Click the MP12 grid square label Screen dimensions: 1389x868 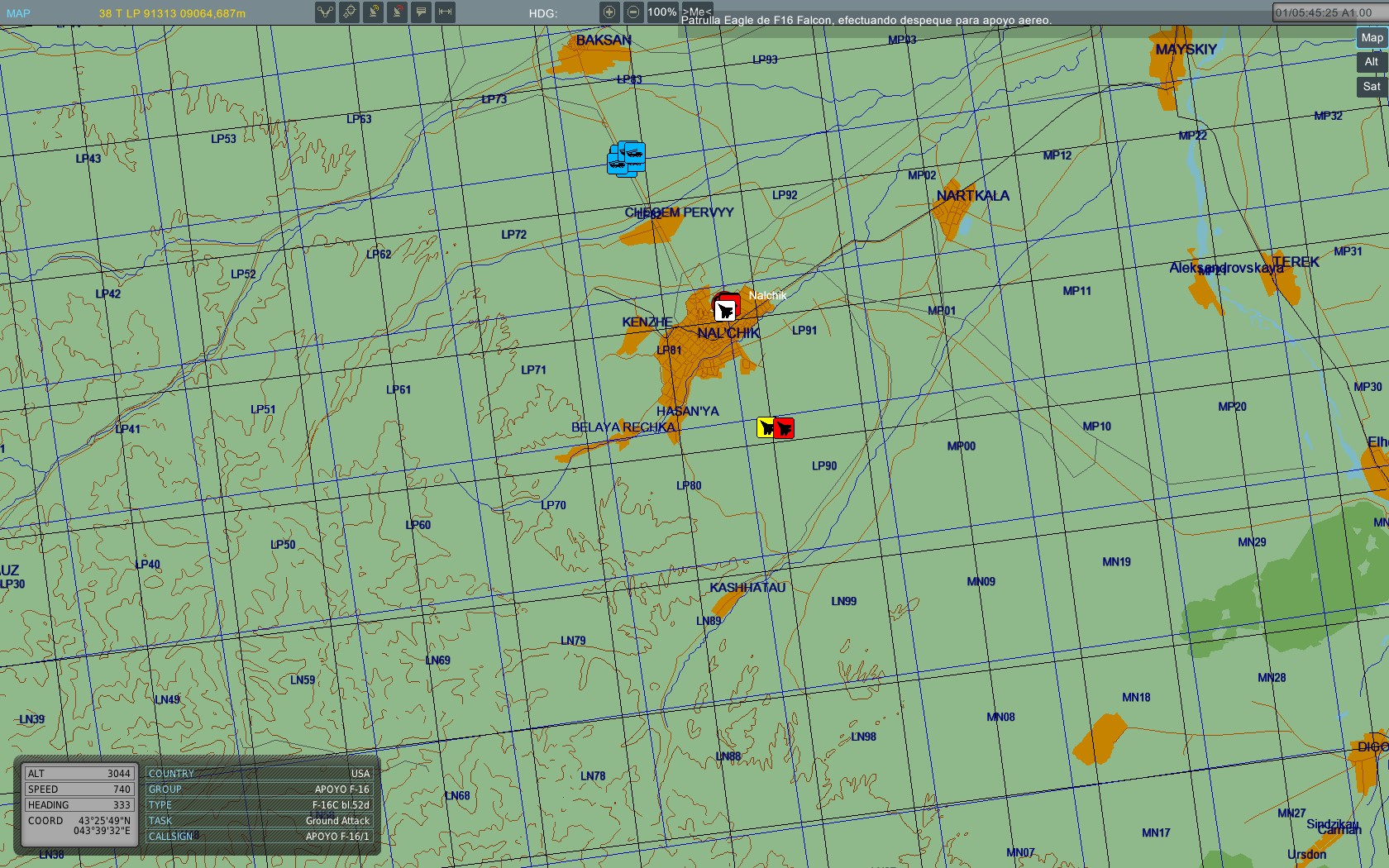(1057, 155)
